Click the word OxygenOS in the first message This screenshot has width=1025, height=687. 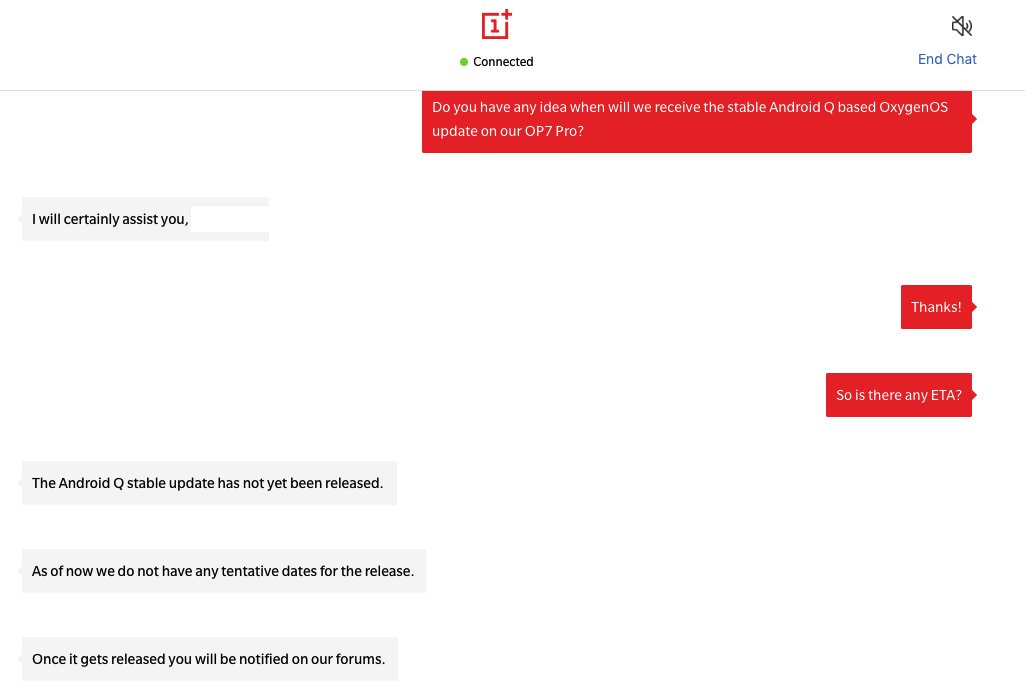(913, 107)
